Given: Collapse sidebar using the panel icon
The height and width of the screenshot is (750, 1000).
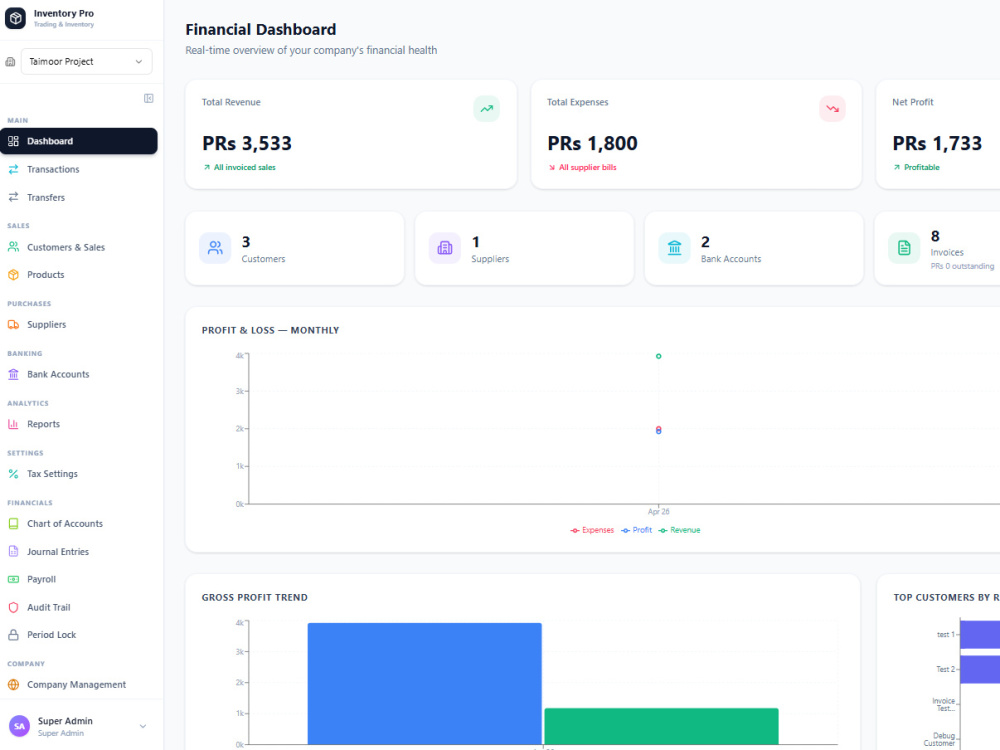Looking at the screenshot, I should tap(149, 98).
